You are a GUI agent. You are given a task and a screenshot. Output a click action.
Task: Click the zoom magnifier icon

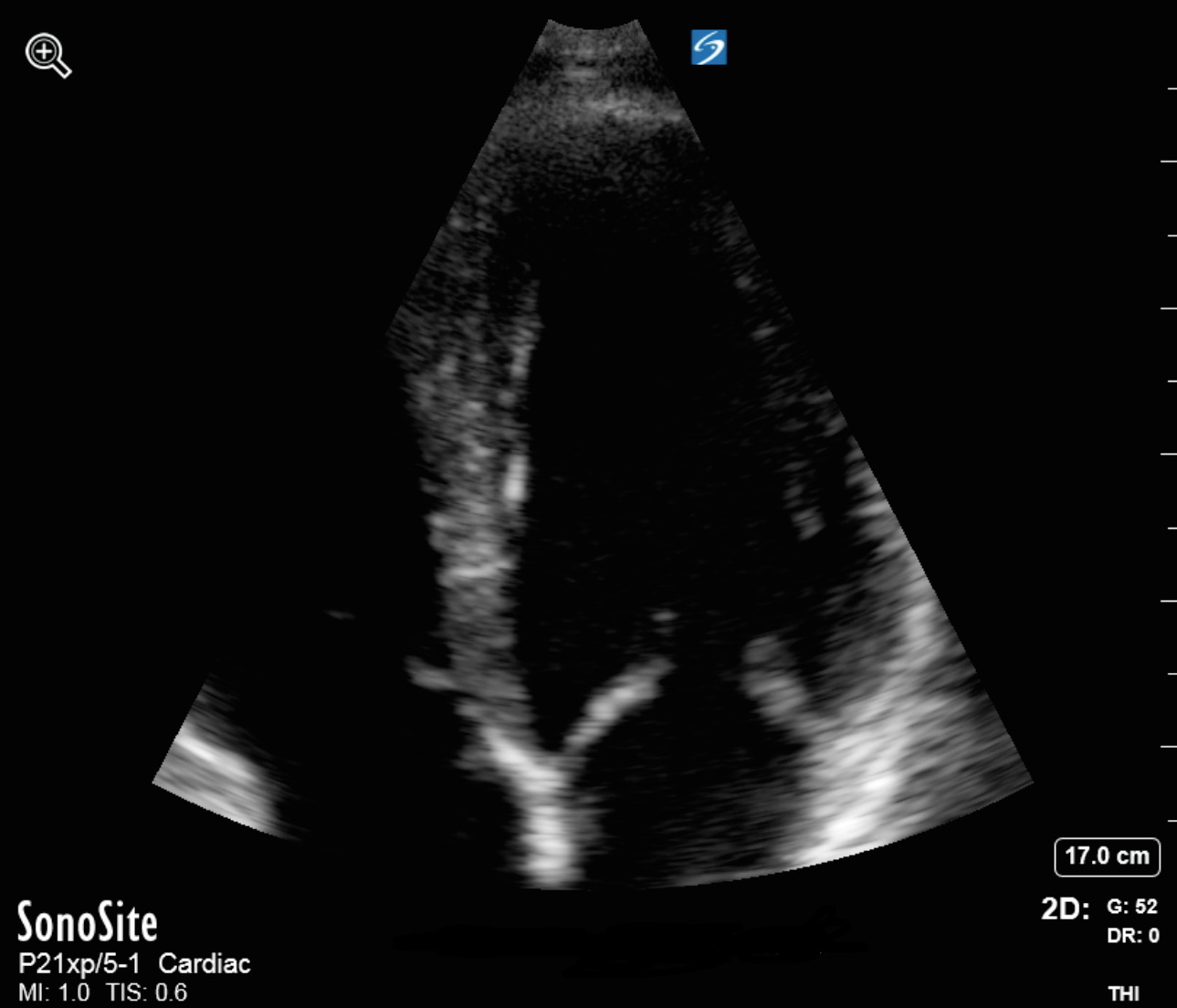point(47,56)
